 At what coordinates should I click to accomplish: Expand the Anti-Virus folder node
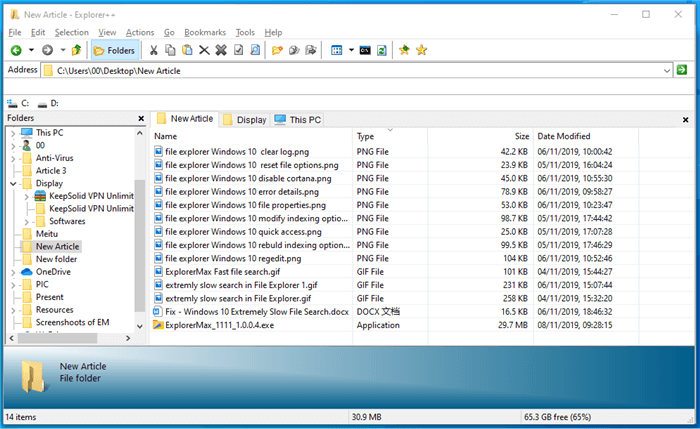[13, 158]
